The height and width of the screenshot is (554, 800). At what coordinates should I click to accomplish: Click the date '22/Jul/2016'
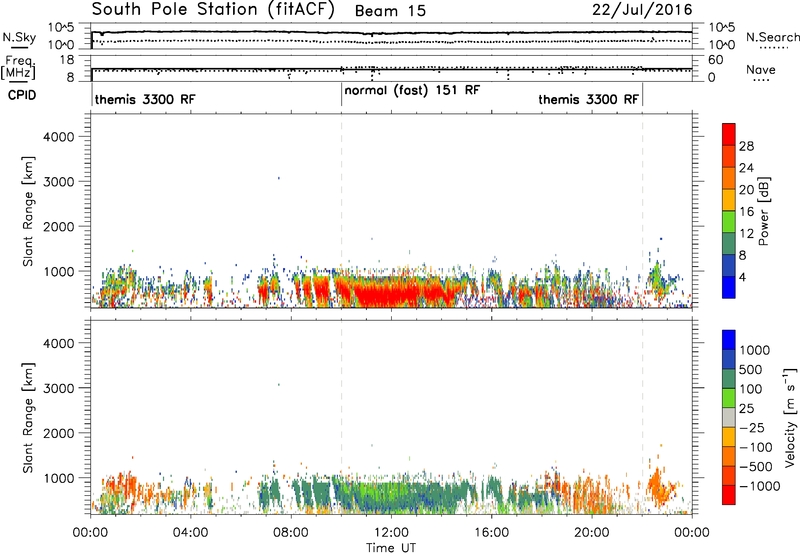[642, 10]
